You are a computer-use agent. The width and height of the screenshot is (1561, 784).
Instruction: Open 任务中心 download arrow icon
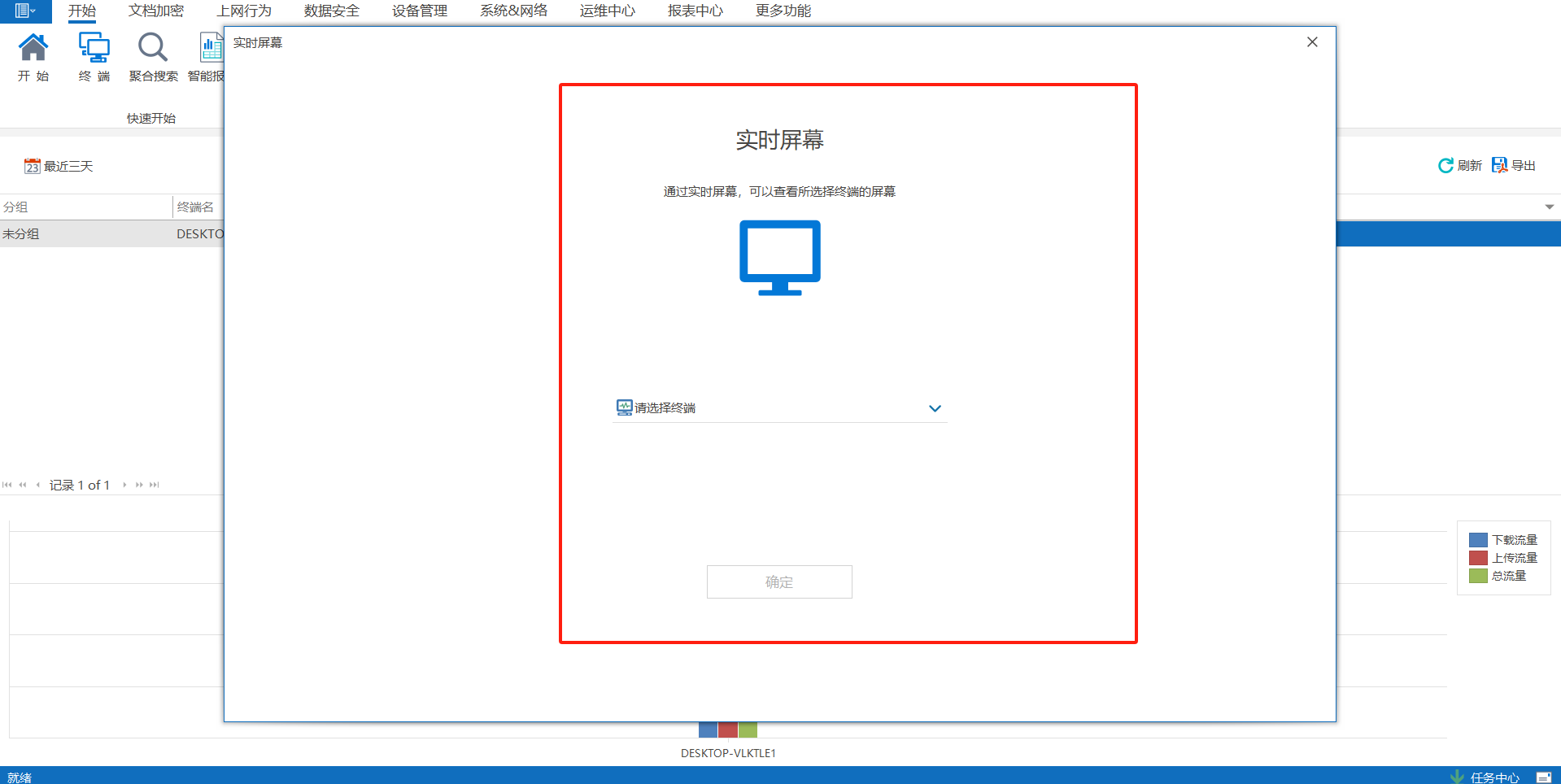(x=1457, y=777)
